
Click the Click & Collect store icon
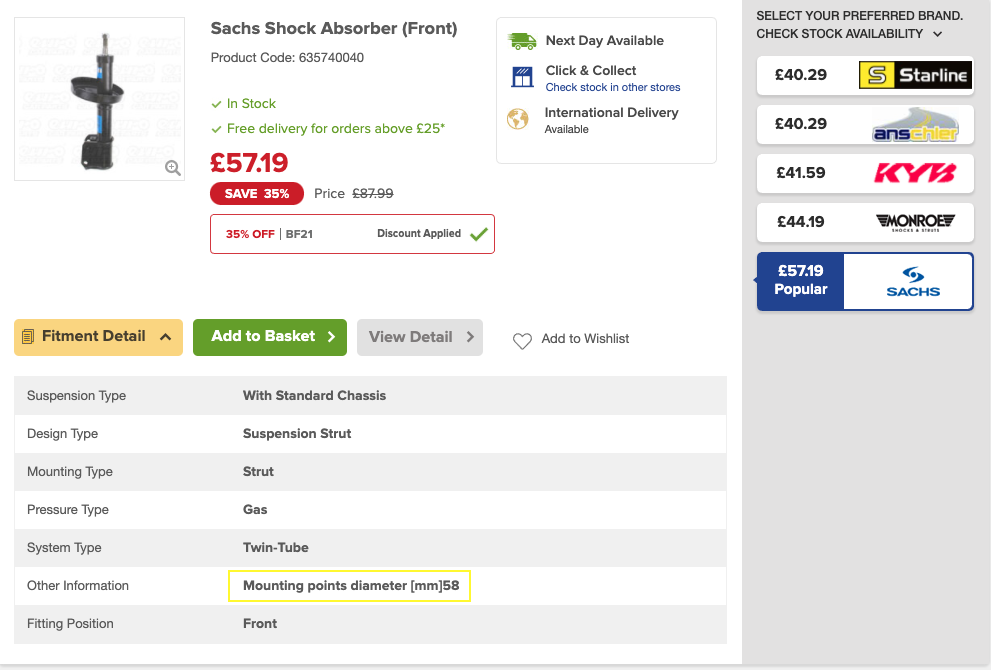tap(522, 77)
